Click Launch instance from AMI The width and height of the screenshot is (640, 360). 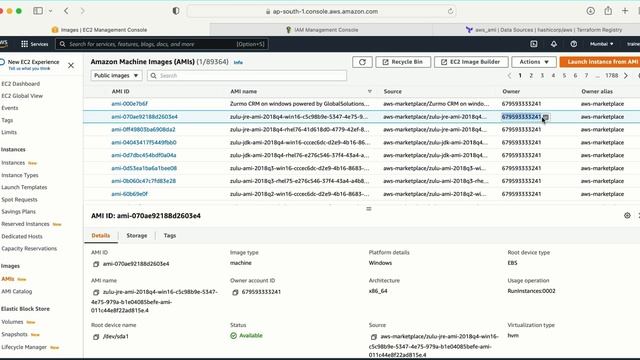pyautogui.click(x=600, y=62)
